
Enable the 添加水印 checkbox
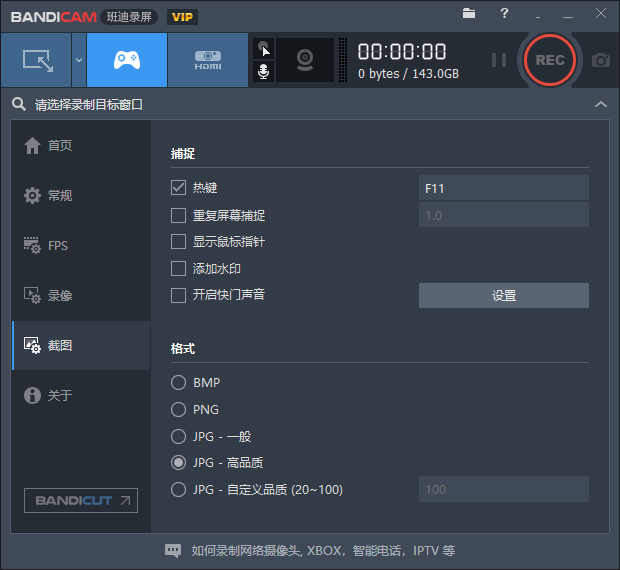click(179, 269)
